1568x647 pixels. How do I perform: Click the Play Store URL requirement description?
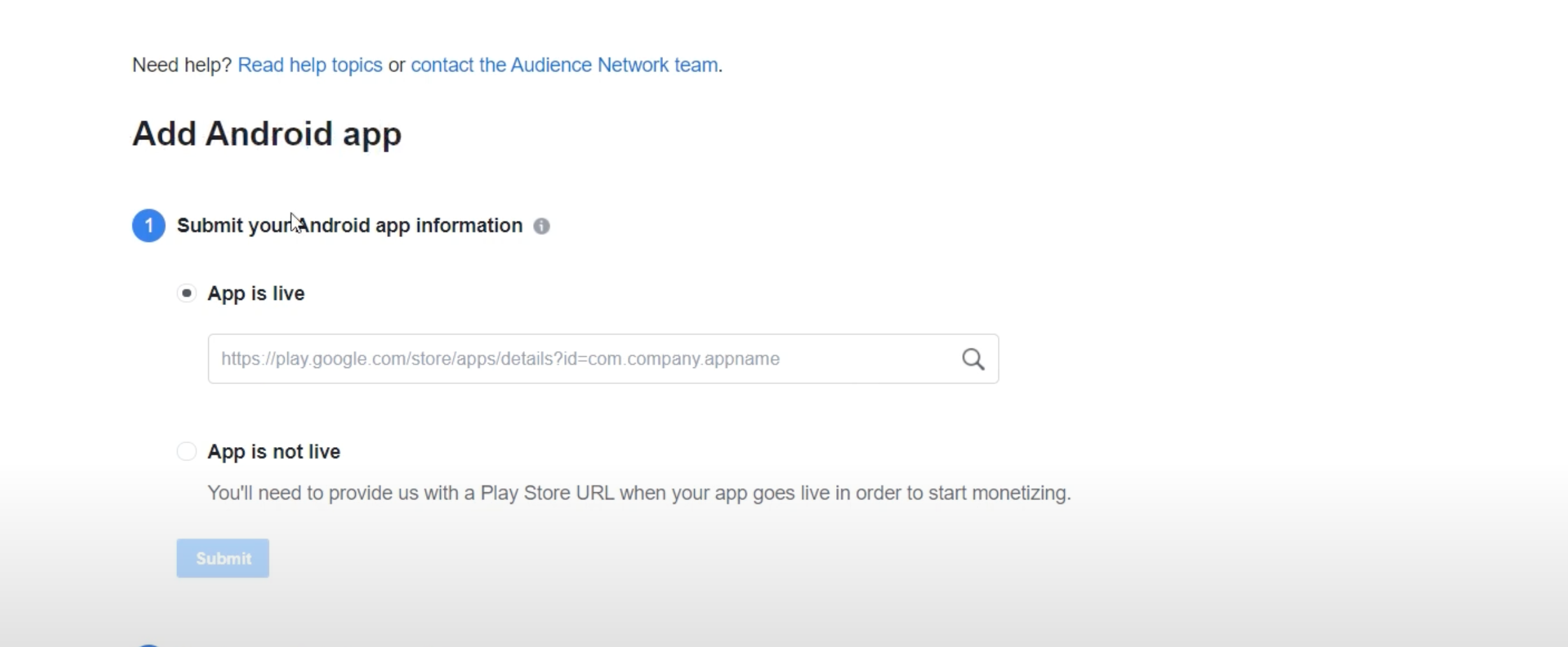(x=639, y=493)
